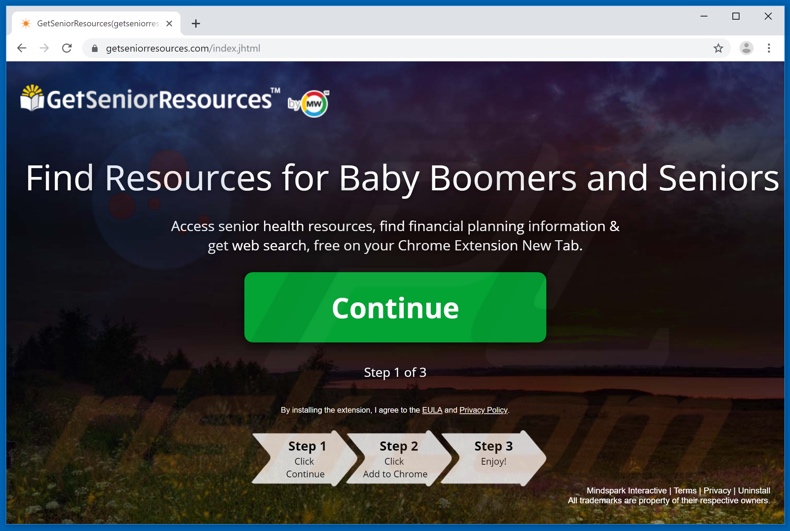Reload the page with the refresh icon
The width and height of the screenshot is (790, 531).
tap(67, 48)
